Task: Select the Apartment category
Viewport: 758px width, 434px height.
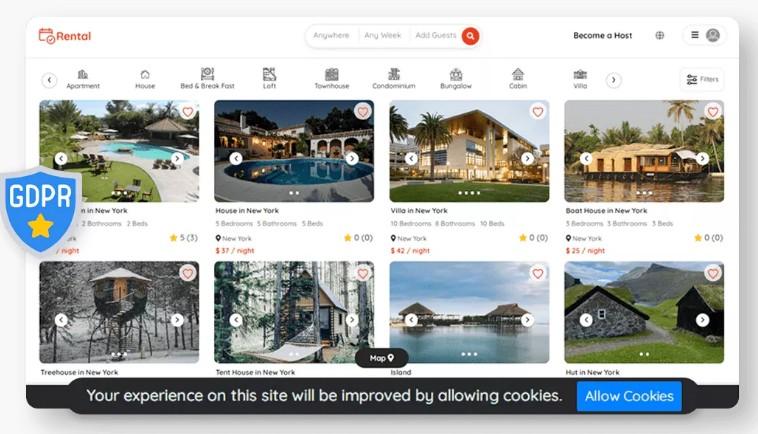Action: pyautogui.click(x=83, y=79)
